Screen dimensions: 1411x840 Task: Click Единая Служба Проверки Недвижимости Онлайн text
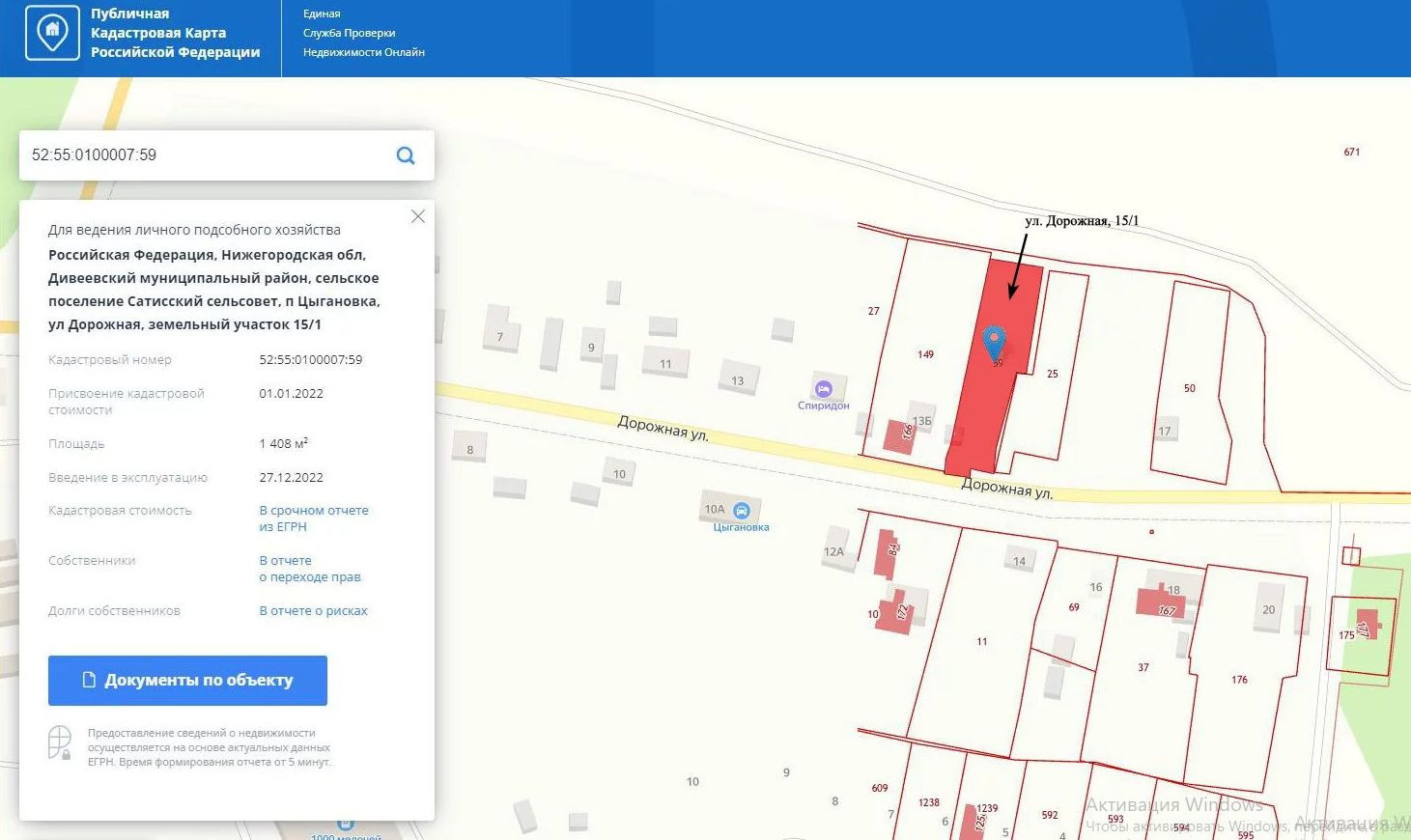(363, 33)
